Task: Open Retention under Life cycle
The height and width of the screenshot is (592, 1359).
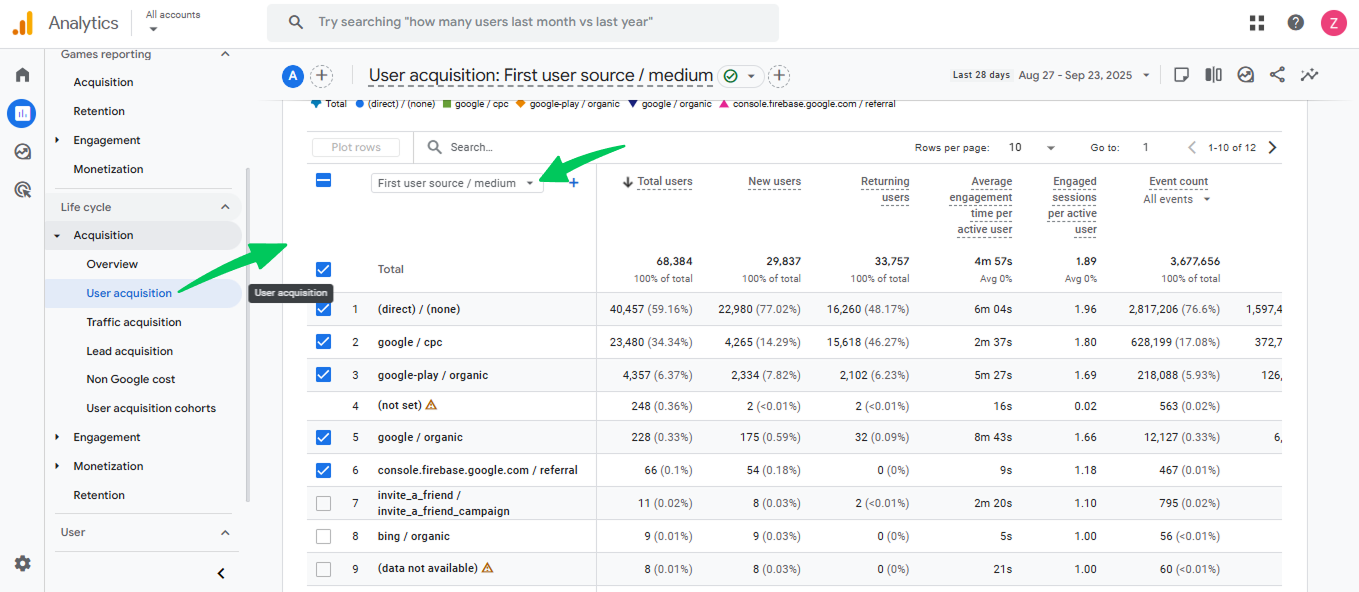Action: point(99,495)
